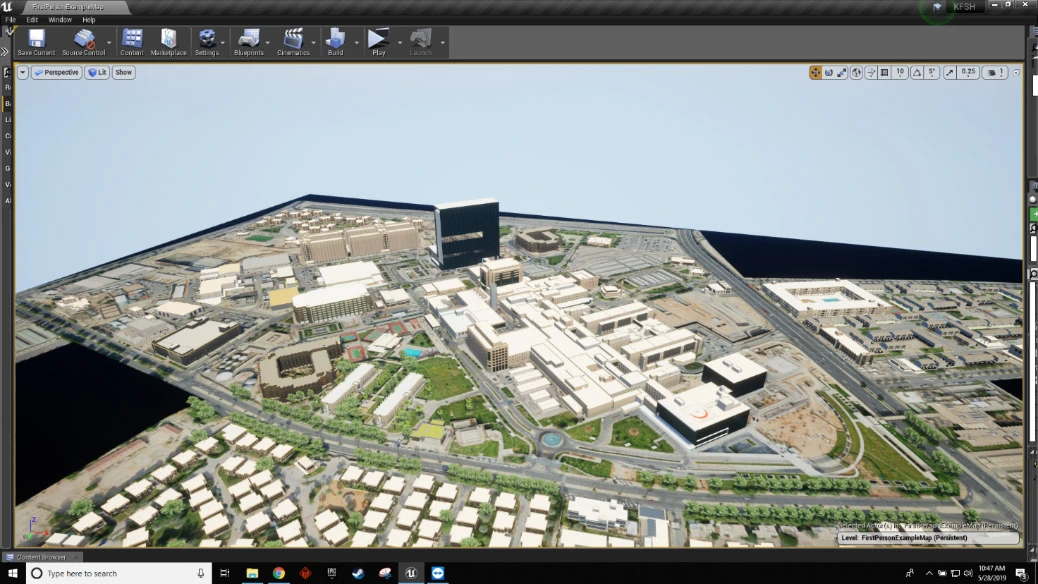Toggle world/local transform space globe
This screenshot has width=1038, height=584.
[x=857, y=72]
